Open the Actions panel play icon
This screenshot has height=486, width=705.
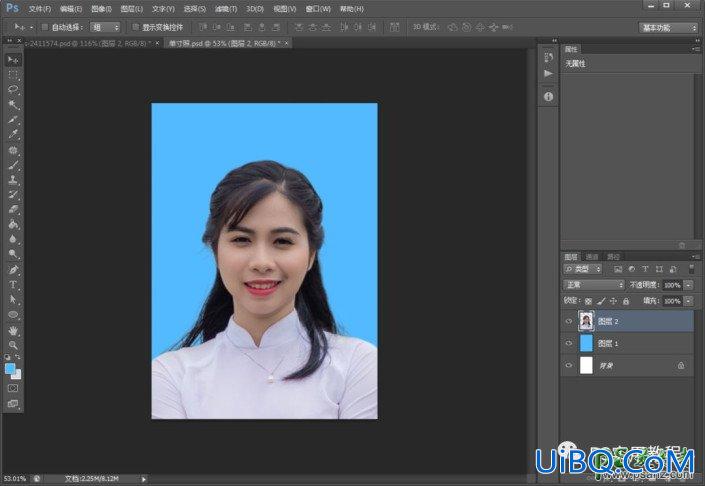click(x=549, y=74)
